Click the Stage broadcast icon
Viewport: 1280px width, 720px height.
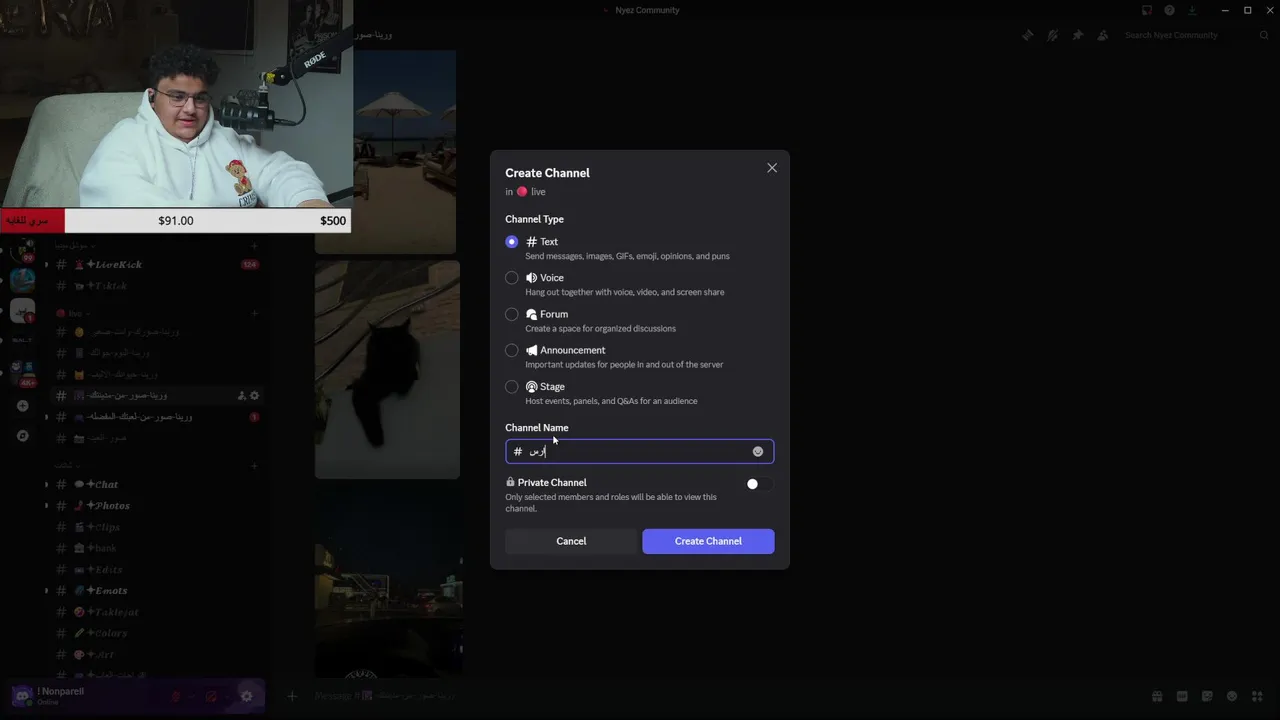[x=531, y=387]
